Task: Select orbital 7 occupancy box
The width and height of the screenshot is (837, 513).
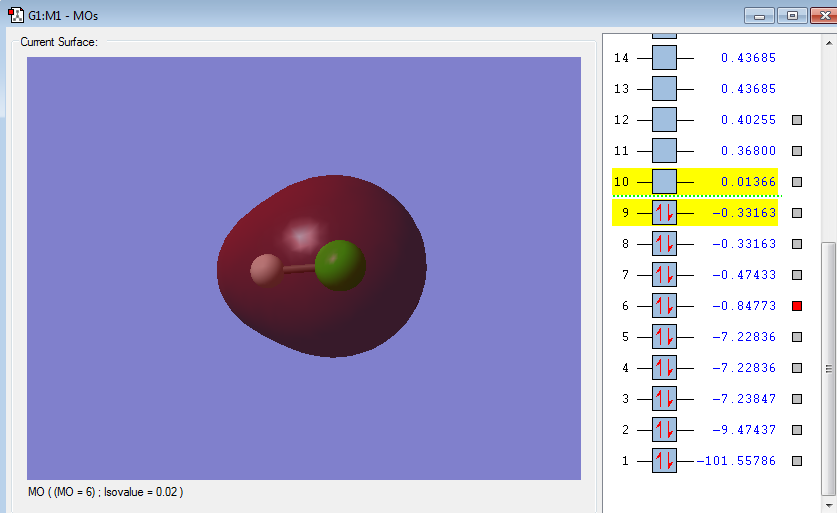Action: point(664,275)
